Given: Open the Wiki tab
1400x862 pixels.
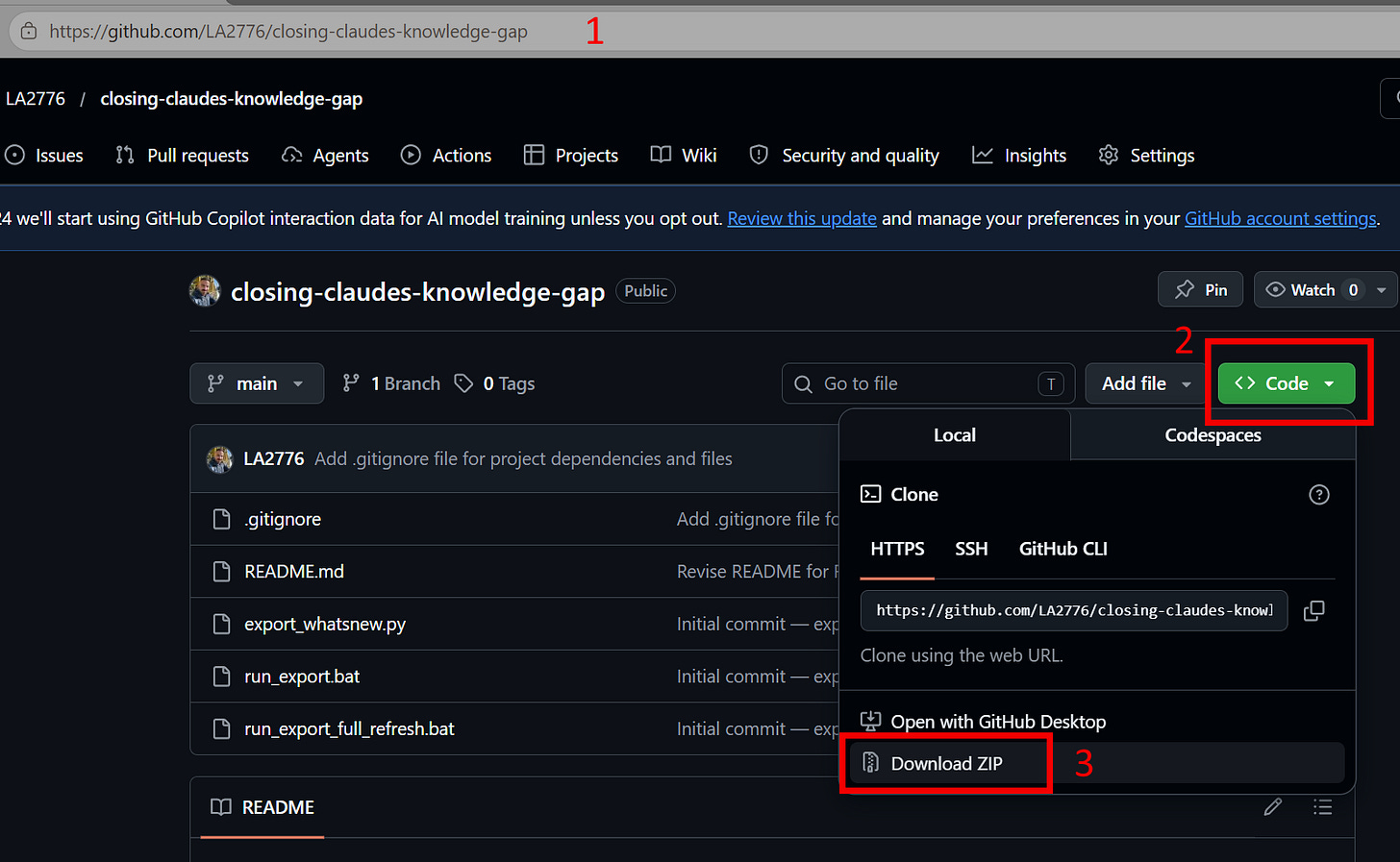Looking at the screenshot, I should 684,156.
